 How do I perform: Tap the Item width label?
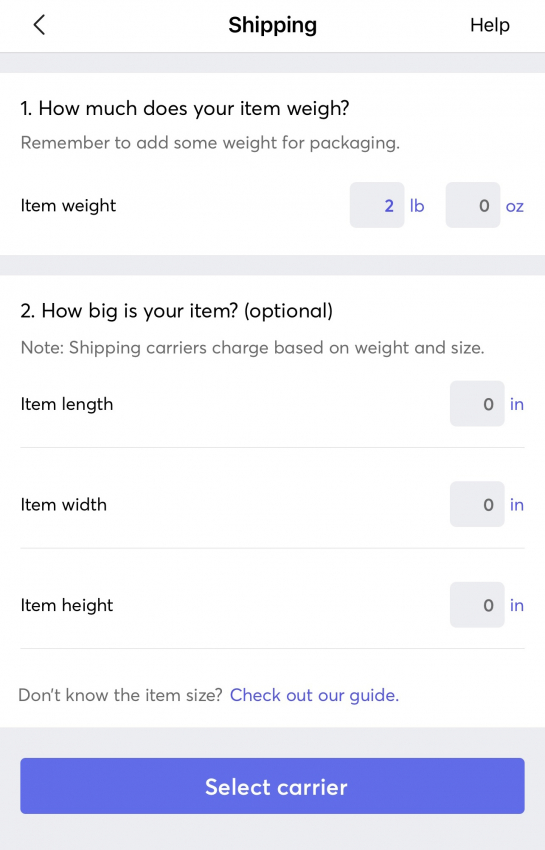point(63,505)
